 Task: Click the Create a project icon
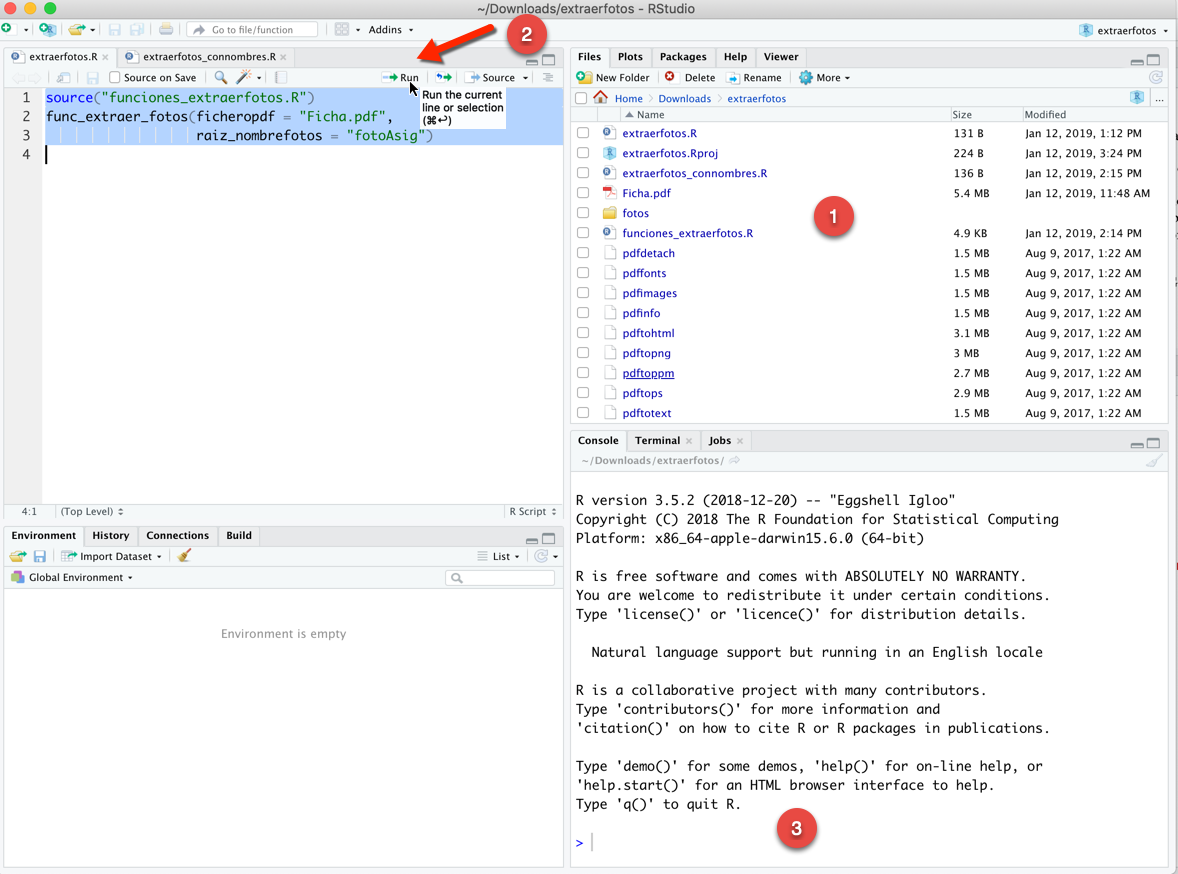click(47, 29)
